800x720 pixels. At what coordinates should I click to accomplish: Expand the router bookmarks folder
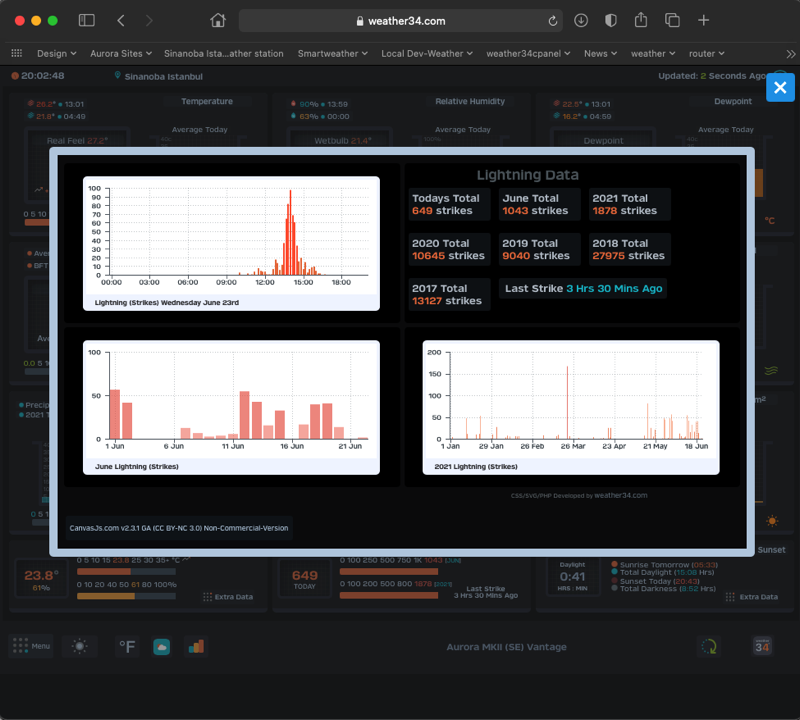tap(707, 54)
